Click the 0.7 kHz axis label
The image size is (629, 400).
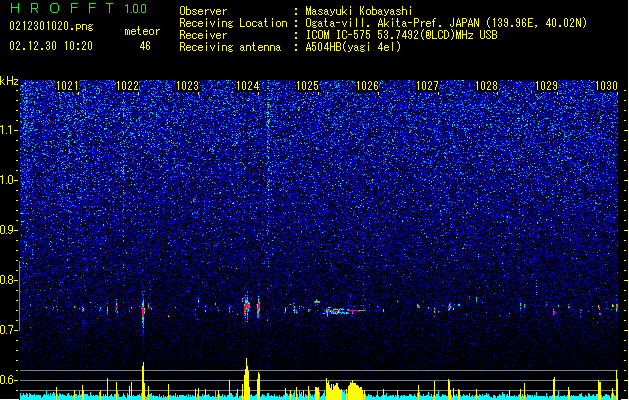click(8, 330)
